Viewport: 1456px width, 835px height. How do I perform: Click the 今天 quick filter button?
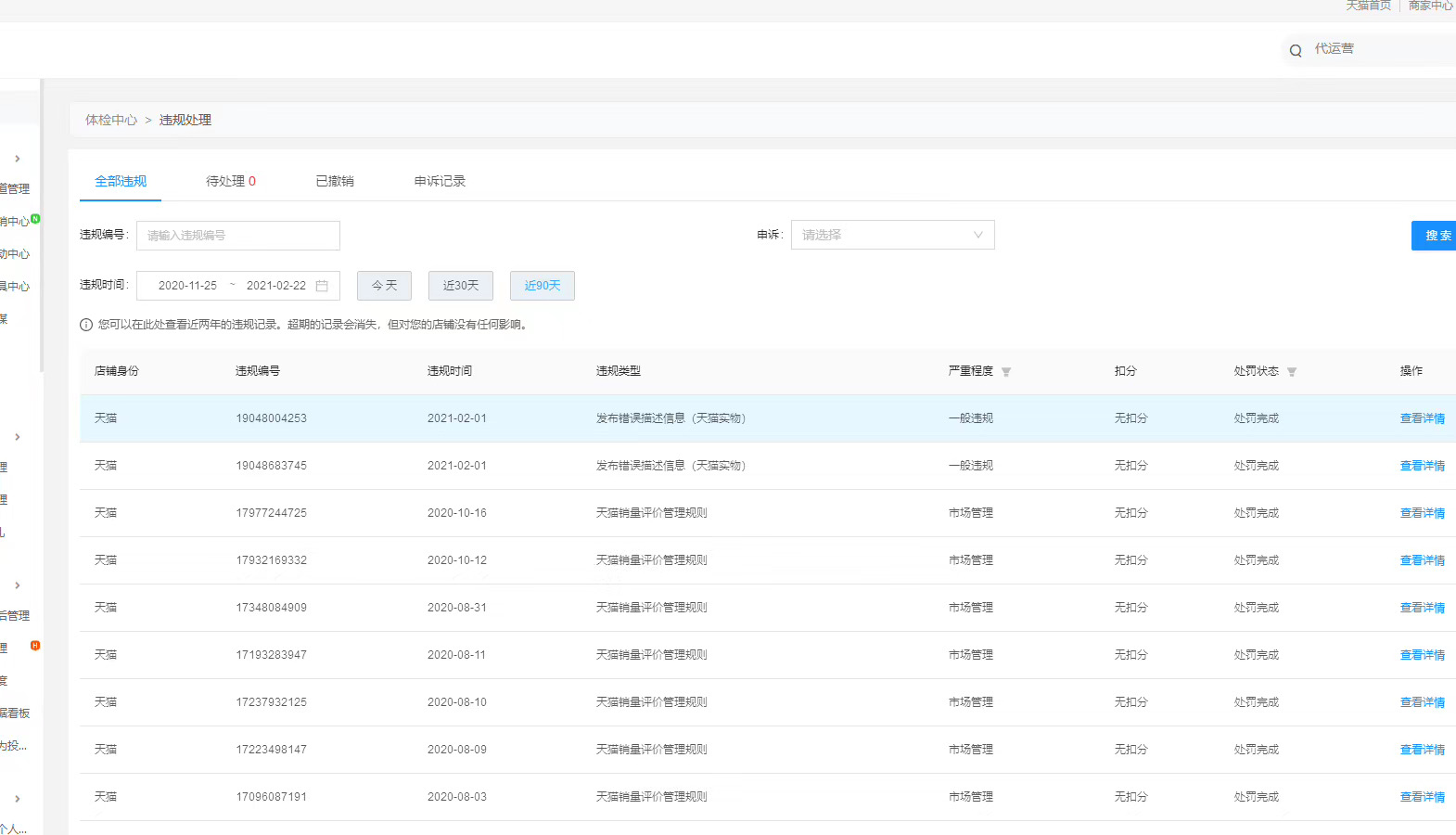384,286
